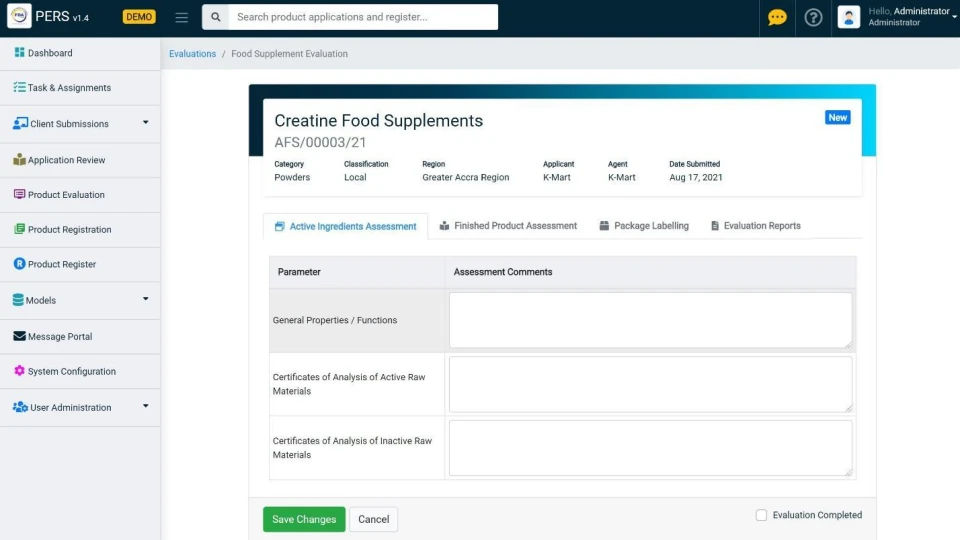
Task: Click the Message Portal envelope icon
Action: (20, 336)
